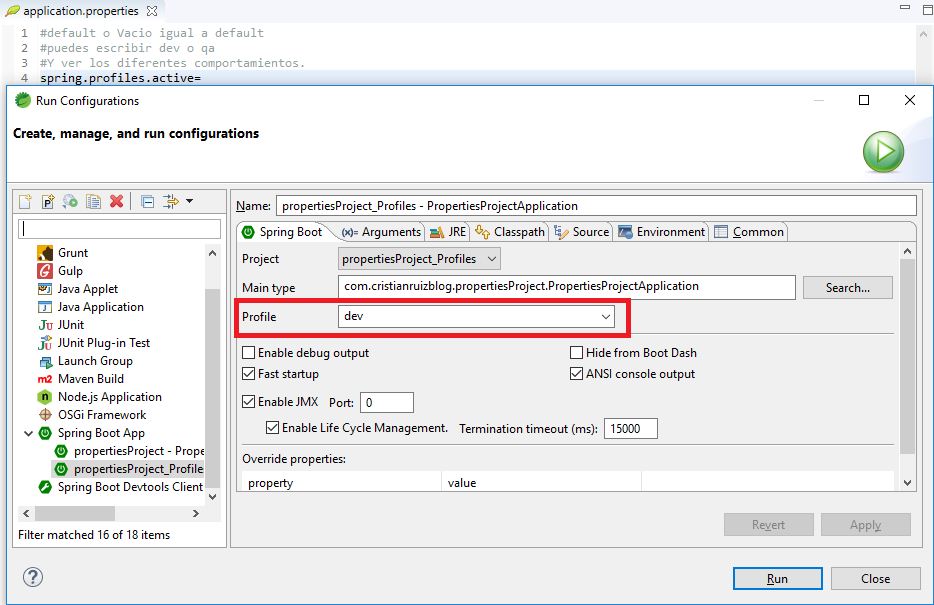Select the propertiesProject - Prope configuration

pyautogui.click(x=129, y=451)
